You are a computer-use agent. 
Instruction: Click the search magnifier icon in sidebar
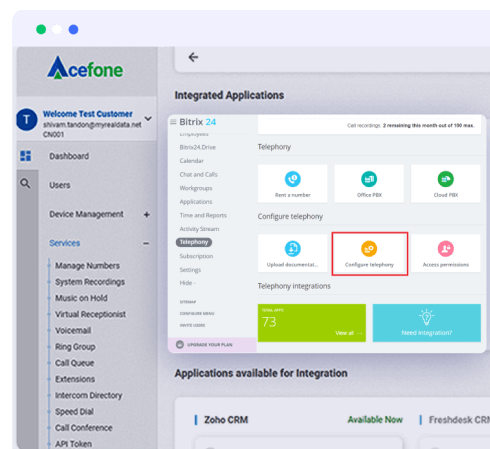pos(25,183)
